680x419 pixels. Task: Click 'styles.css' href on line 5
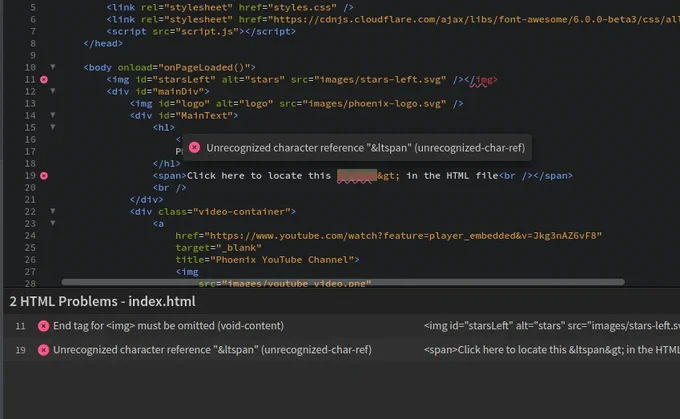click(305, 7)
